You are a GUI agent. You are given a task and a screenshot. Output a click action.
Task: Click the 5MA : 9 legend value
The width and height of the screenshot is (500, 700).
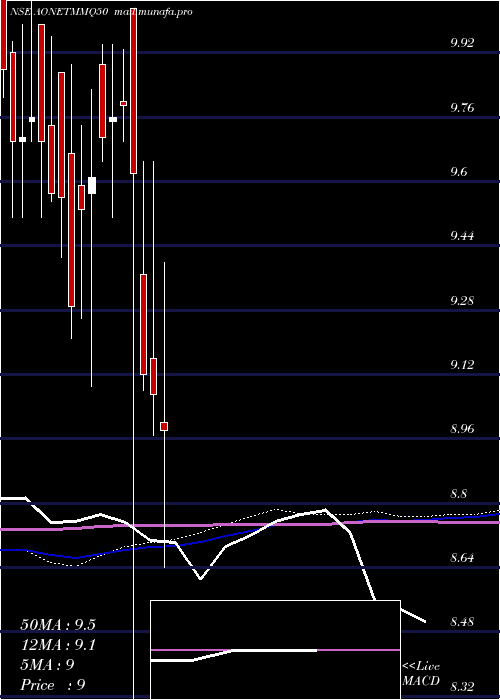point(47,665)
